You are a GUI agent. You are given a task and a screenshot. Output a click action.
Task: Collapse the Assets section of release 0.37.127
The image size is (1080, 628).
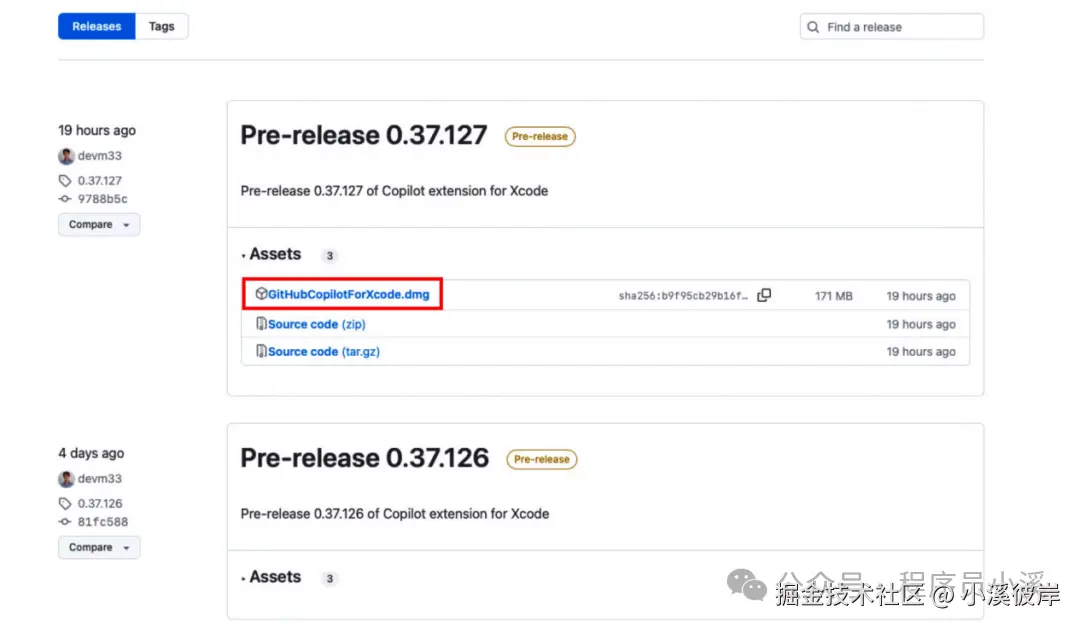(271, 254)
